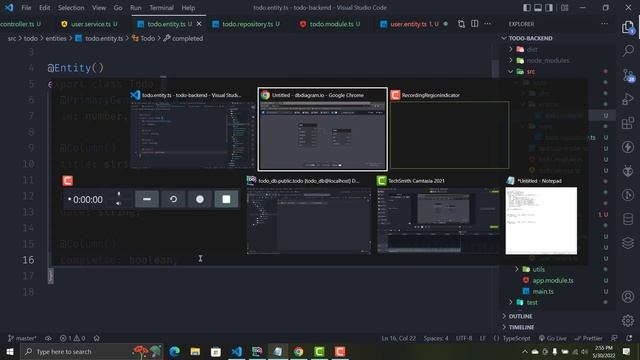Click Spaces: 4 indentation setting
Viewport: 640px width, 360px height.
436,338
